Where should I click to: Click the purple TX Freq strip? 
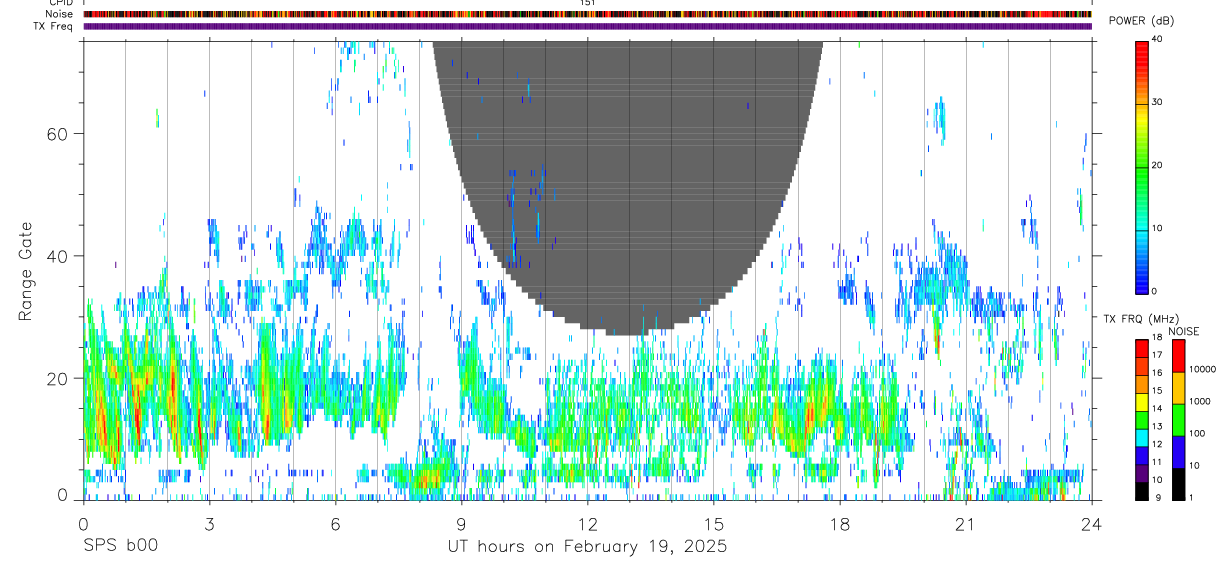click(x=587, y=26)
